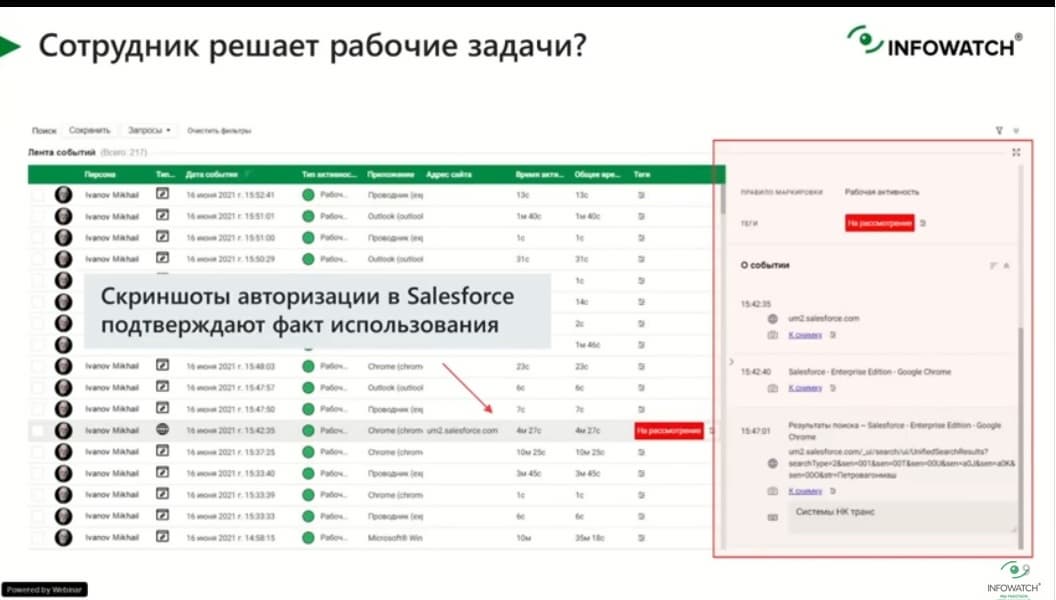Click the Рабочая активность marking rule value
This screenshot has width=1056, height=600.
tap(882, 192)
